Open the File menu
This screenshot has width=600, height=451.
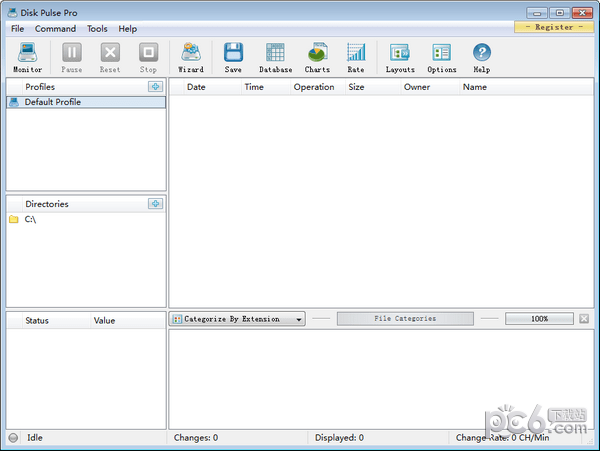point(18,29)
